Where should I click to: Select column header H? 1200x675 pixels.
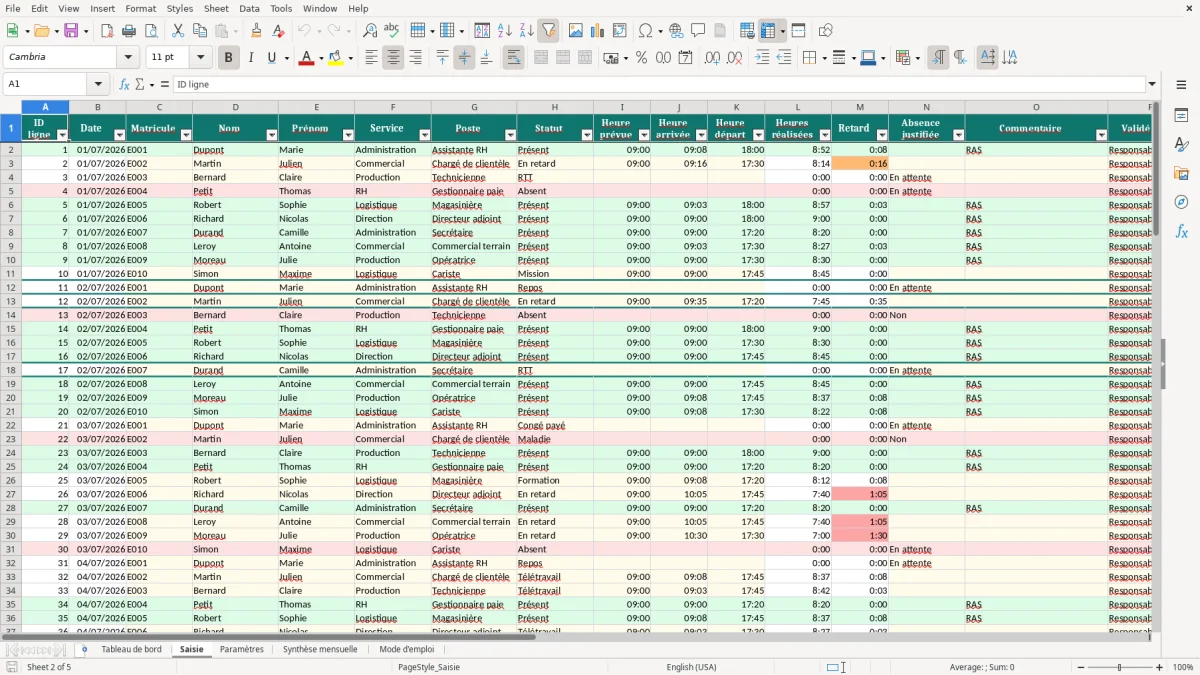click(x=555, y=107)
